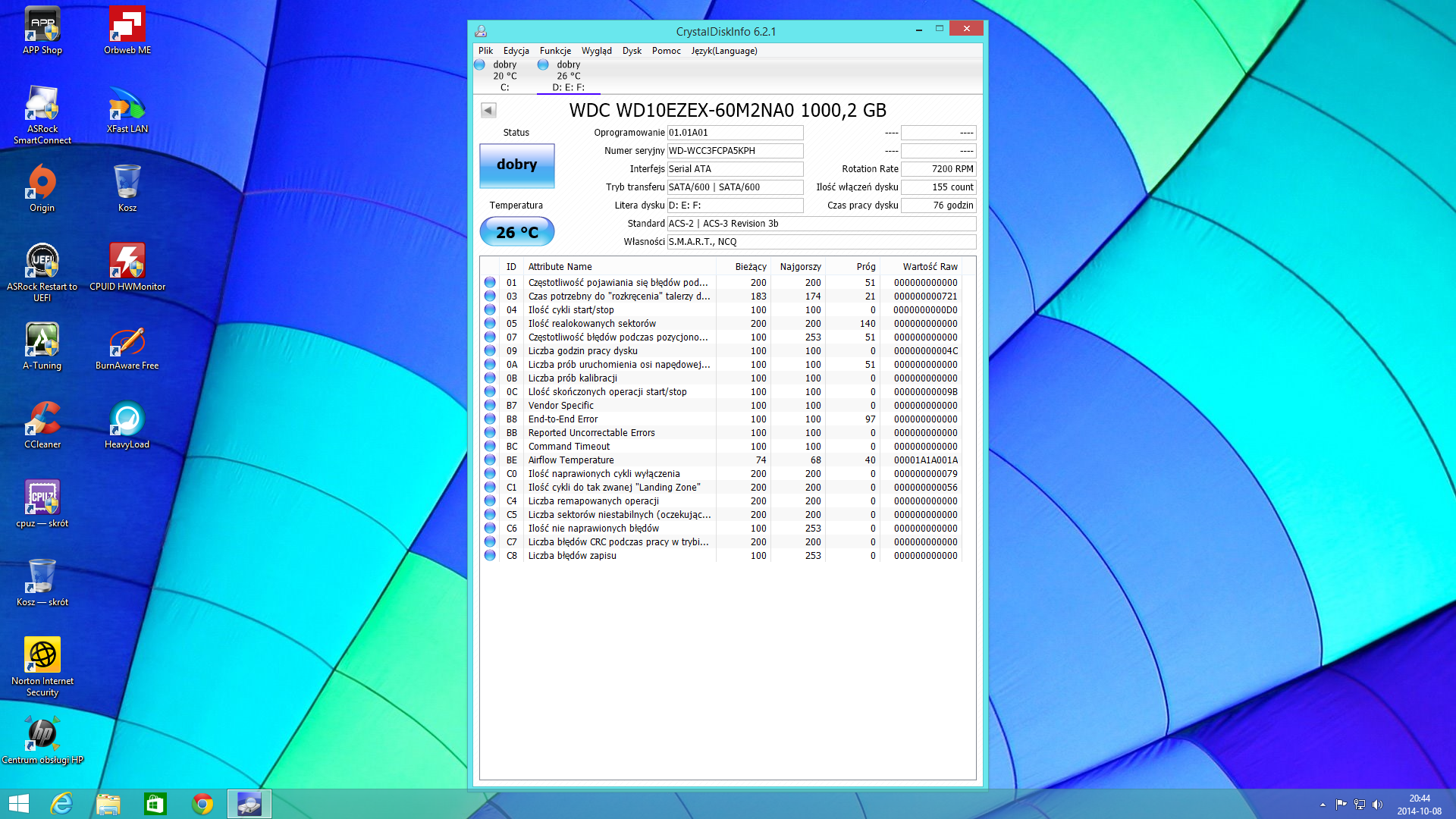Open the Dysk menu

(x=632, y=51)
